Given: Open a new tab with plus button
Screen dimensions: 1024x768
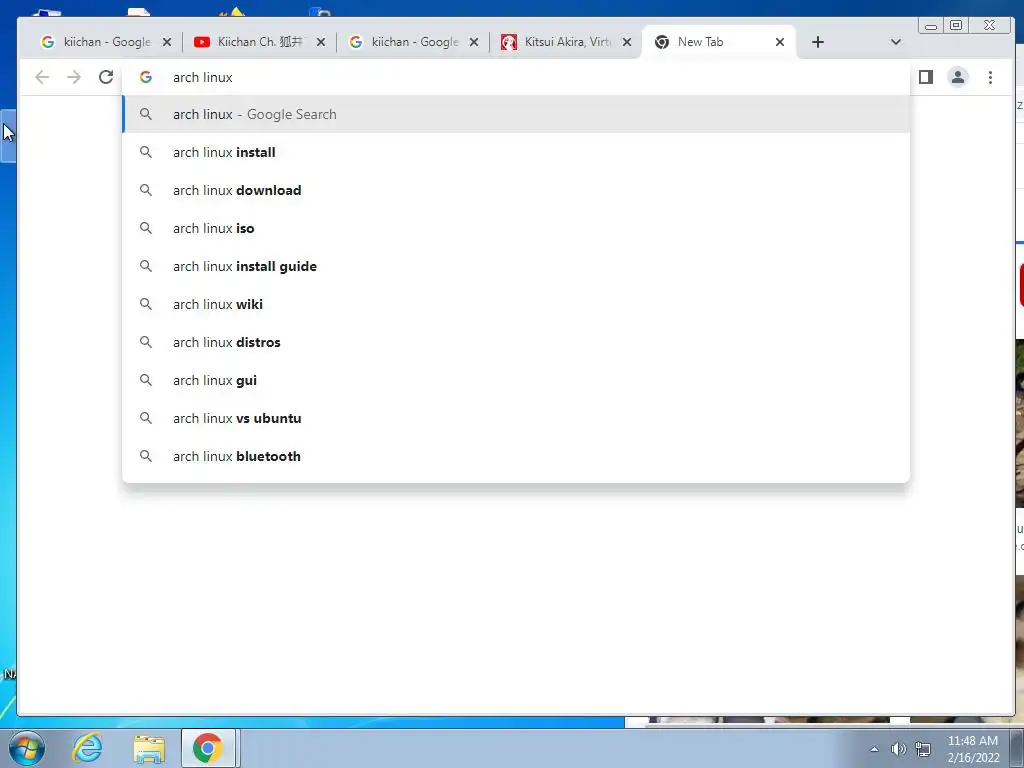Looking at the screenshot, I should click(x=818, y=42).
